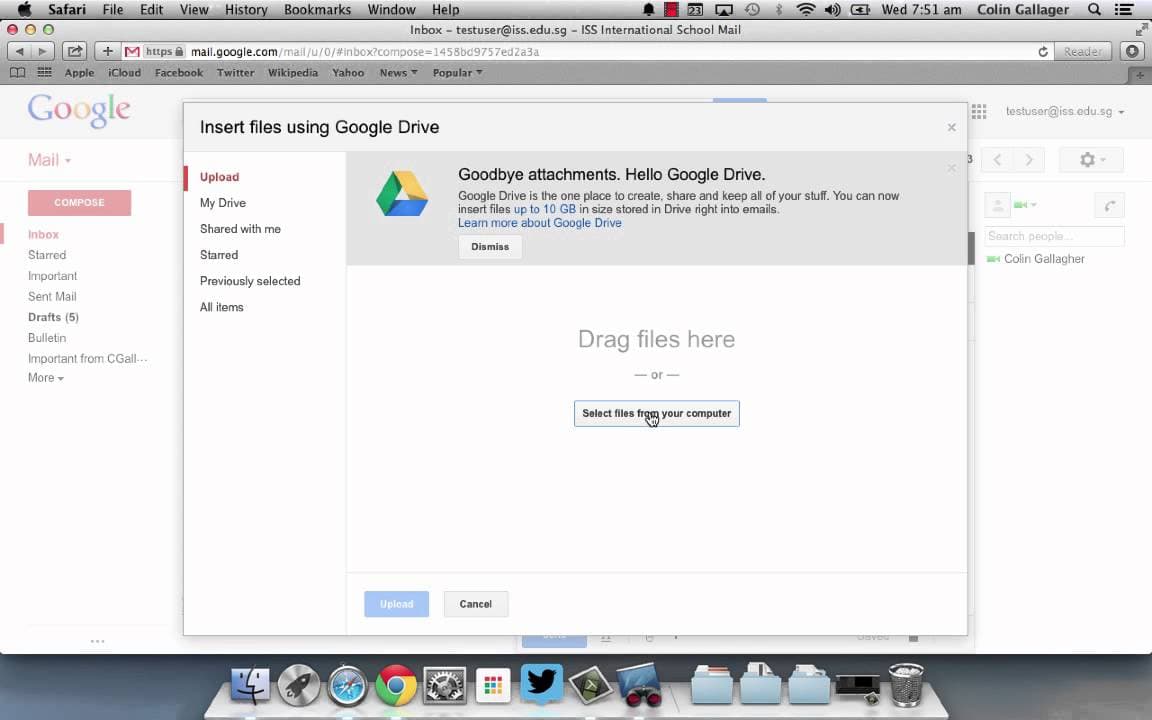Open the Bulletin label

pyautogui.click(x=47, y=338)
